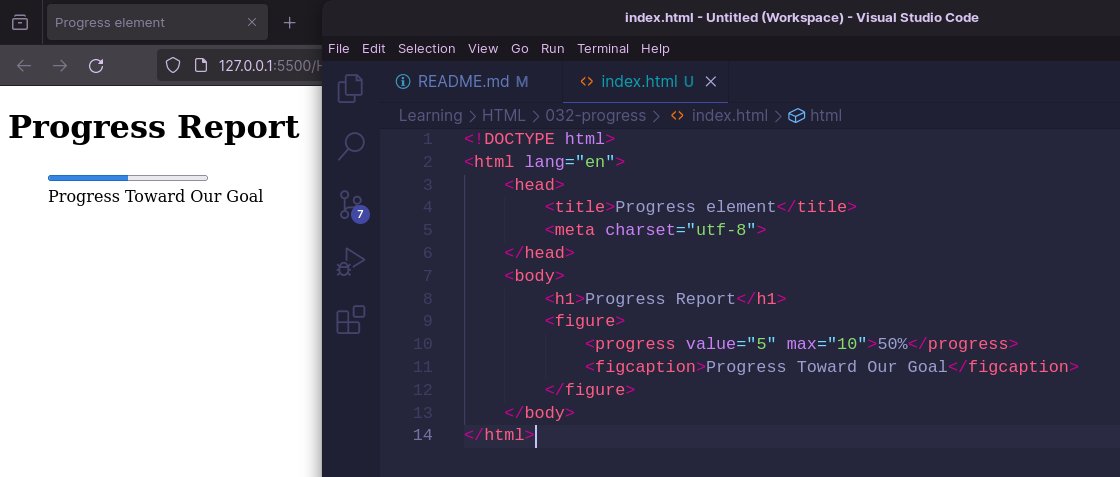Click 032-progress in the breadcrumb
This screenshot has height=477, width=1120.
click(x=595, y=116)
